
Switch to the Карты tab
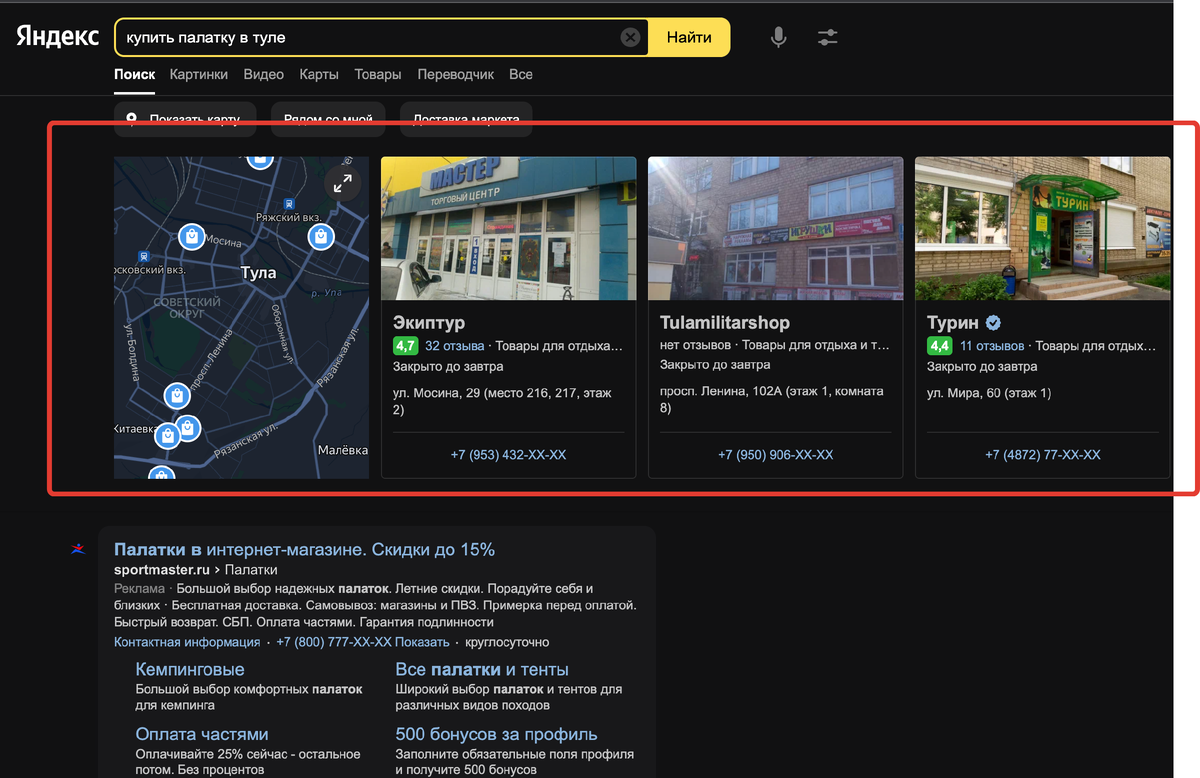(319, 75)
